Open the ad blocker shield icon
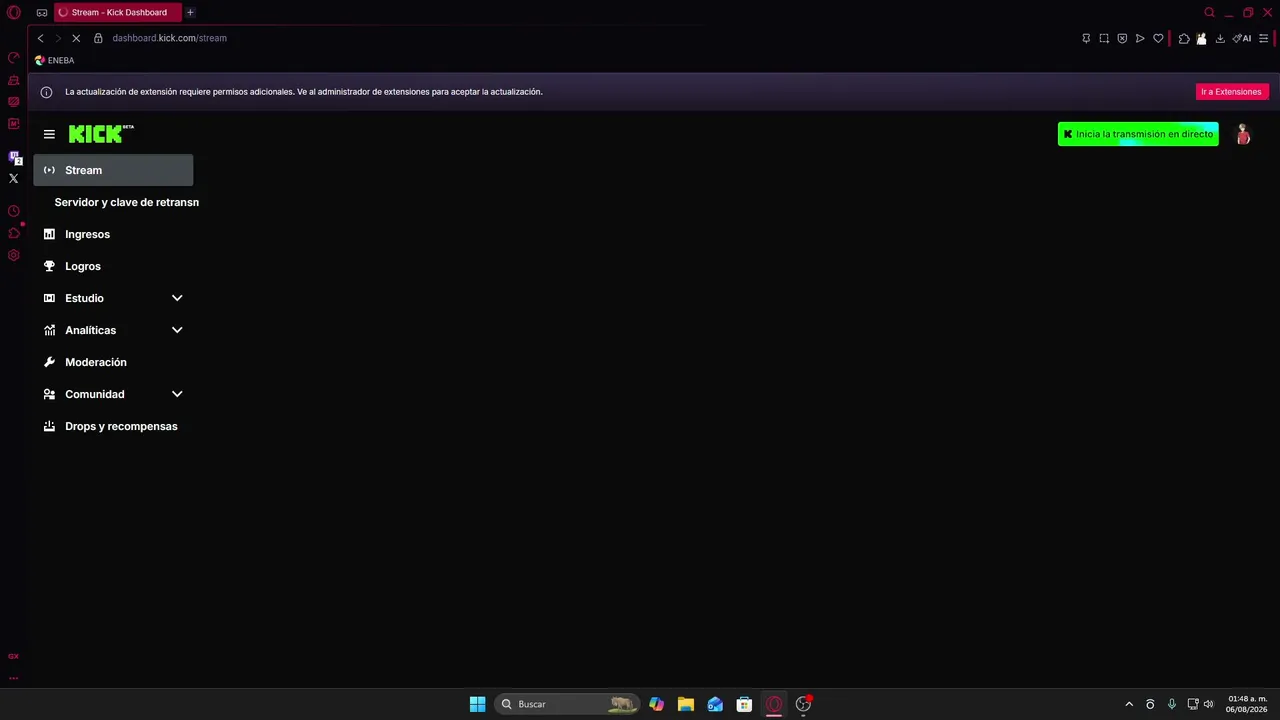Viewport: 1280px width, 720px height. click(1122, 38)
